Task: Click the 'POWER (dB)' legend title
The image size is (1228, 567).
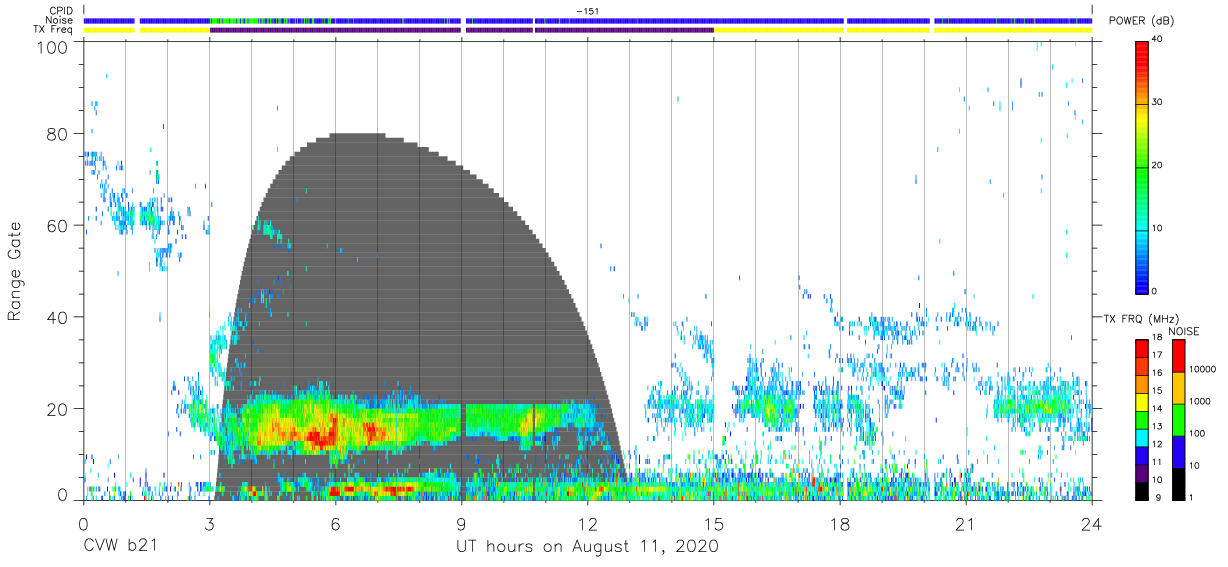Action: (1140, 21)
